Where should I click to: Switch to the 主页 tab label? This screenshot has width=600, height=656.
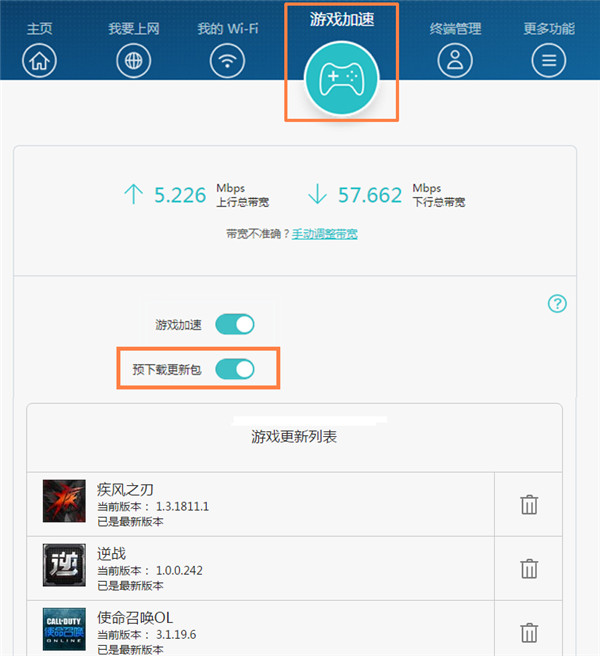40,28
